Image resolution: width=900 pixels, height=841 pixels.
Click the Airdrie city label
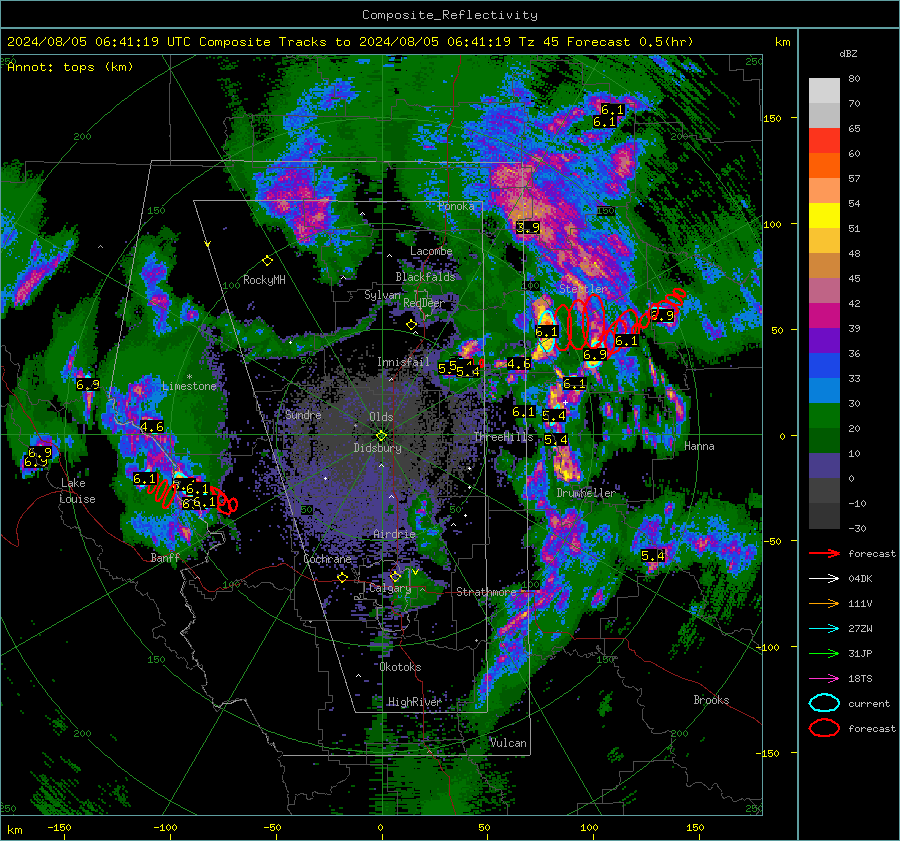394,534
